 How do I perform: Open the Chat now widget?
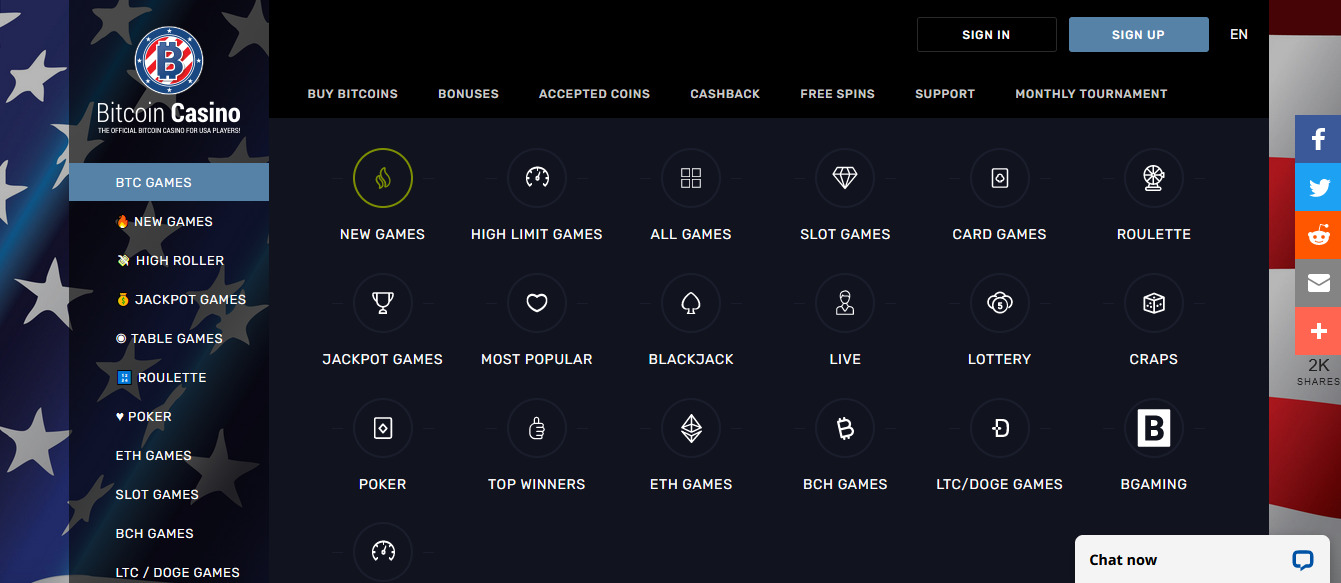tap(1201, 560)
